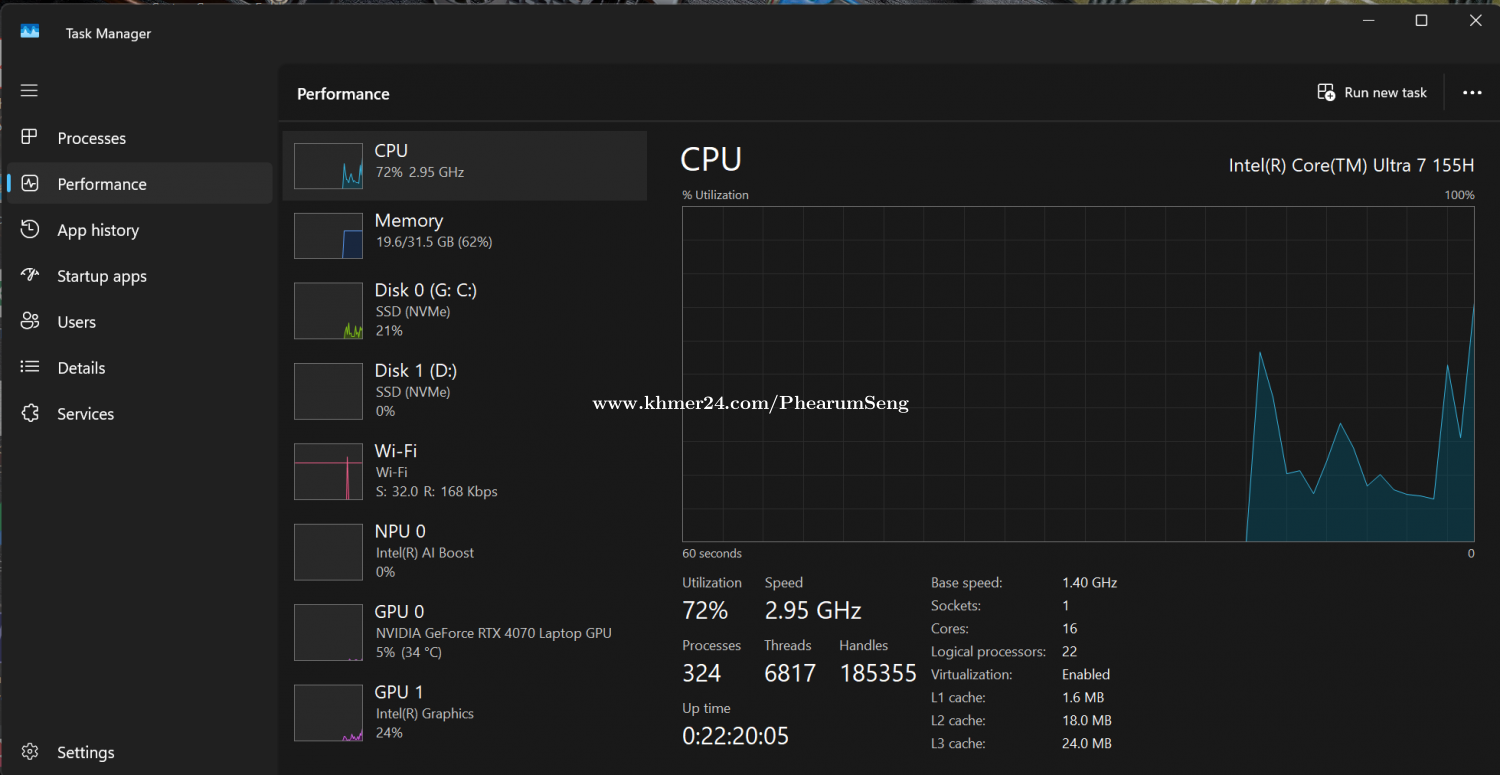The height and width of the screenshot is (775, 1500).
Task: Click the % Utilization axis label
Action: pos(715,195)
